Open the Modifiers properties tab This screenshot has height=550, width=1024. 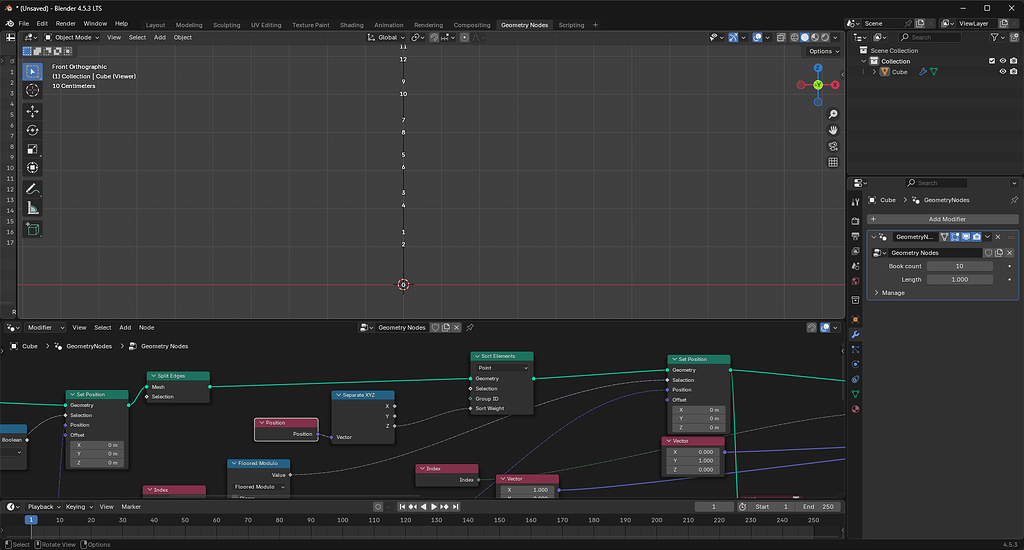[856, 334]
